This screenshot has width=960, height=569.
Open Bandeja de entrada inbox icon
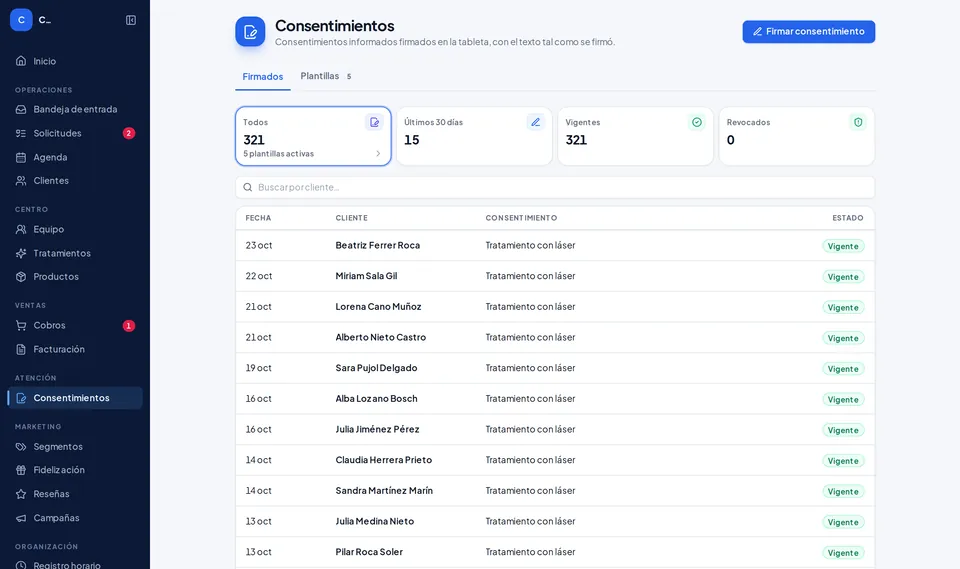[x=21, y=109]
